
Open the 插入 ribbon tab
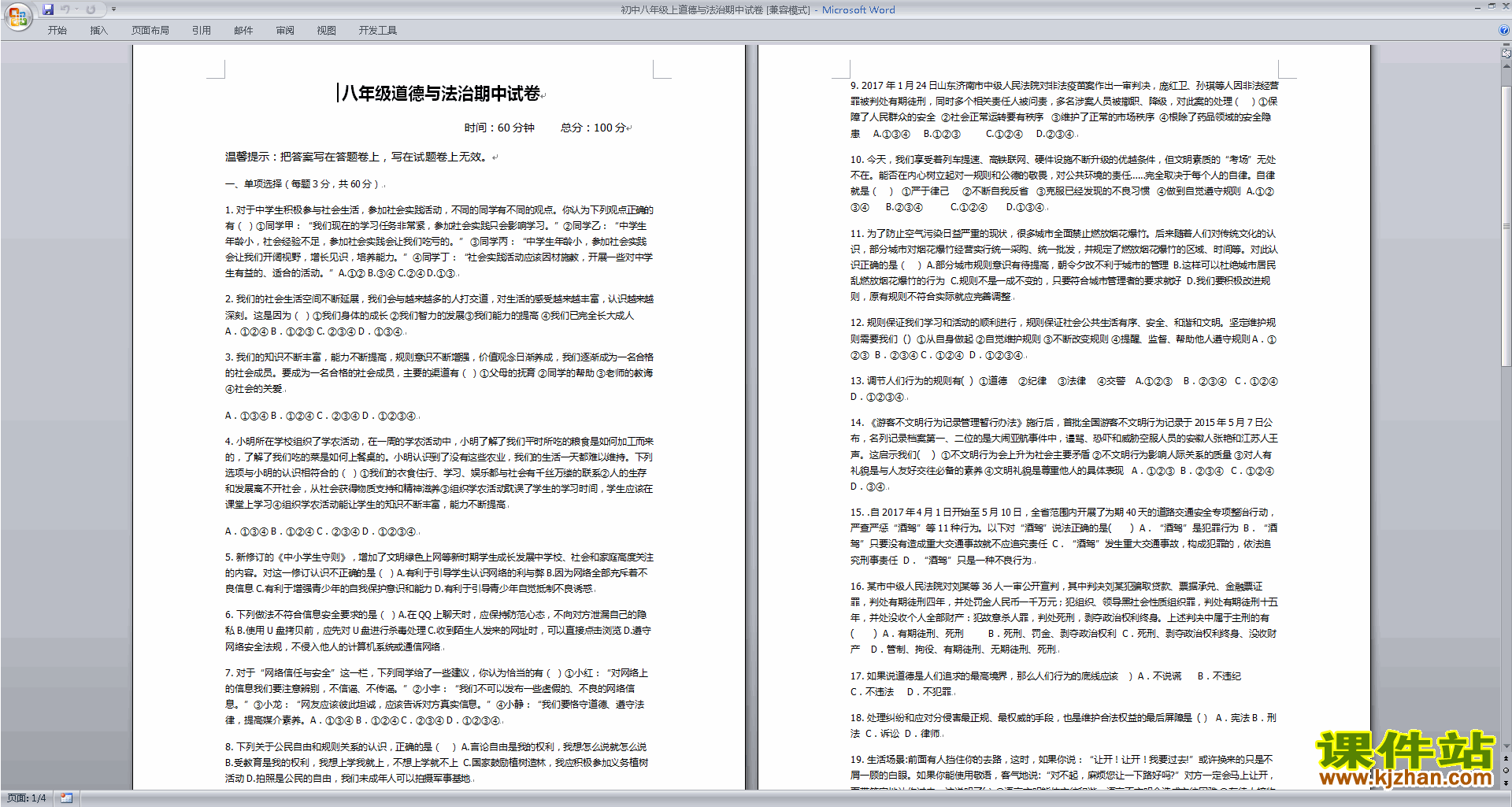tap(98, 30)
